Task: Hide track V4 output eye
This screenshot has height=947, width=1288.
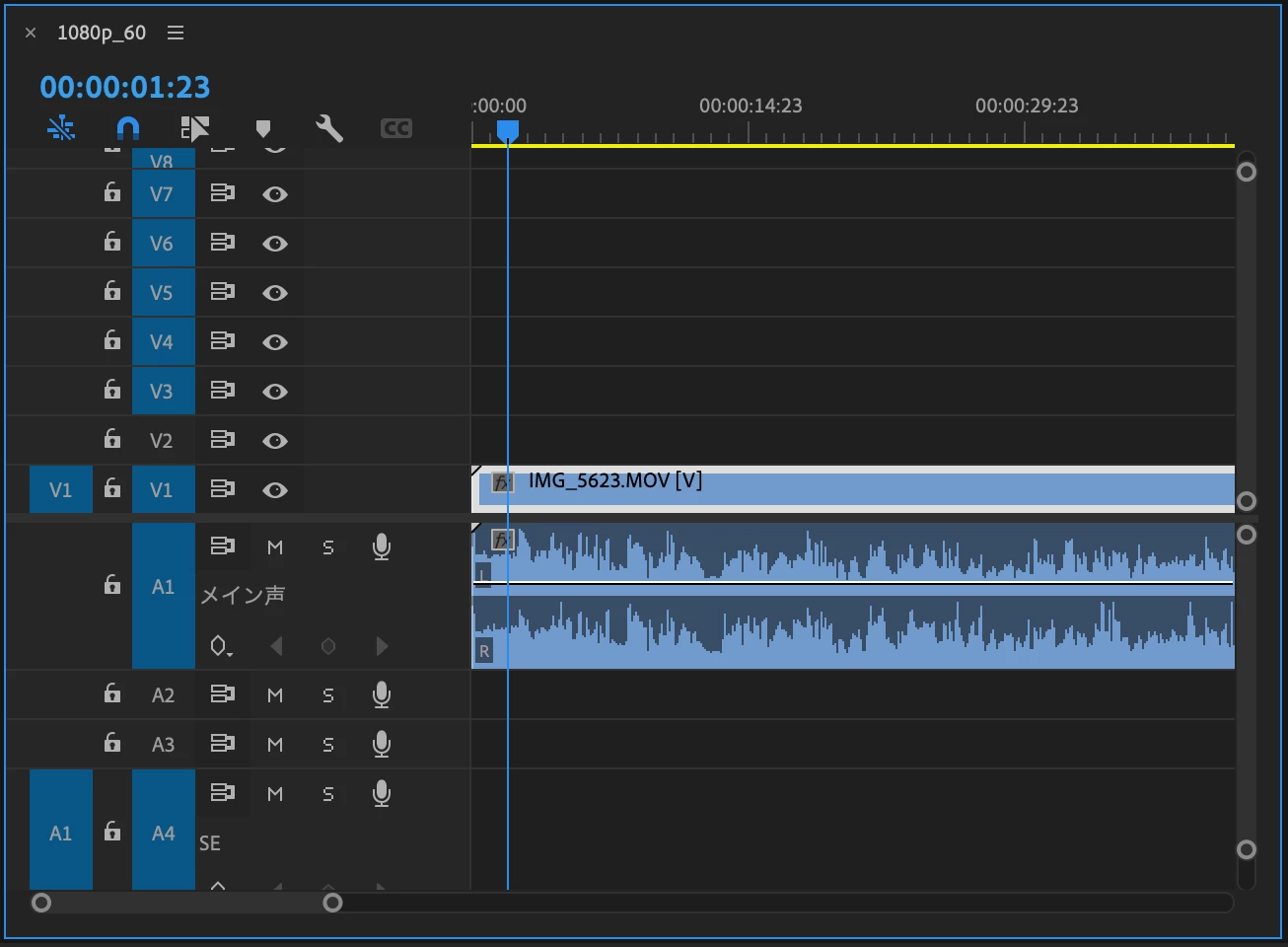Action: tap(275, 342)
